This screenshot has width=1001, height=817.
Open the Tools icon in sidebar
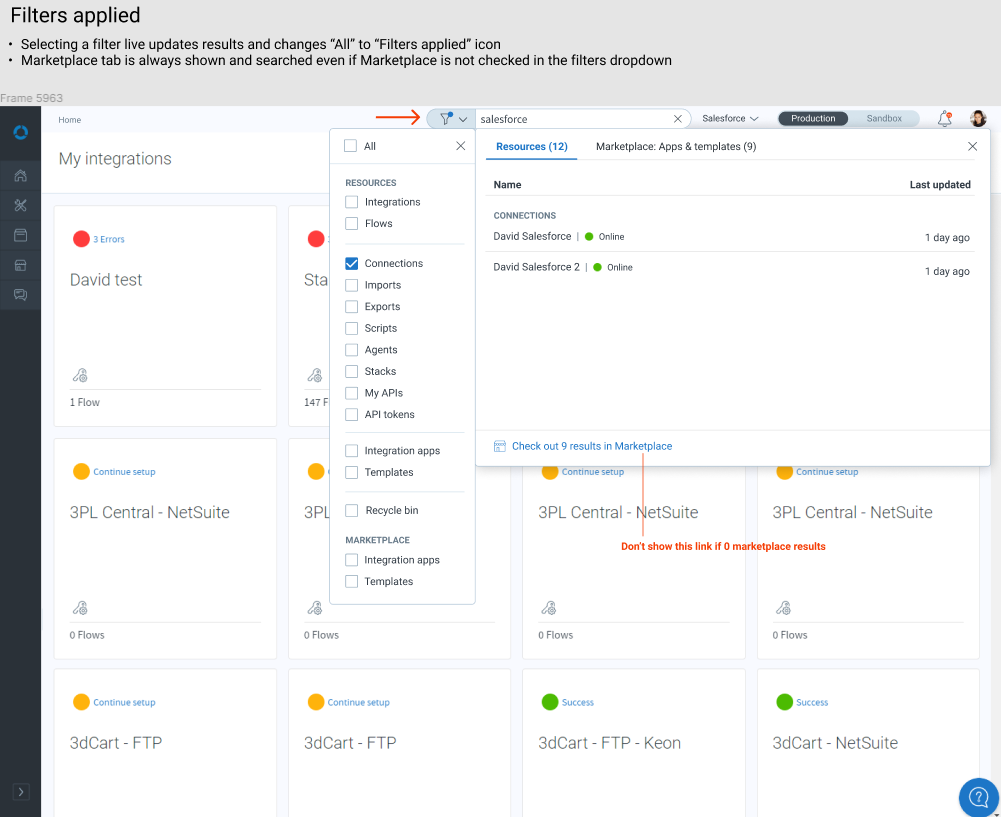[20, 205]
